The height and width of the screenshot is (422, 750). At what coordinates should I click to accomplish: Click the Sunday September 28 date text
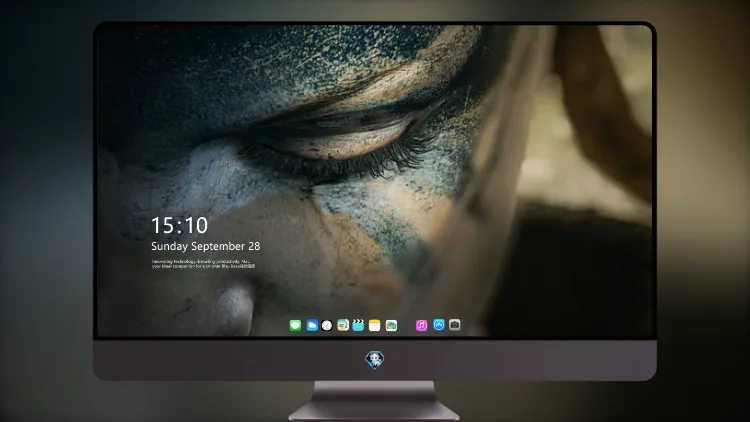[206, 246]
